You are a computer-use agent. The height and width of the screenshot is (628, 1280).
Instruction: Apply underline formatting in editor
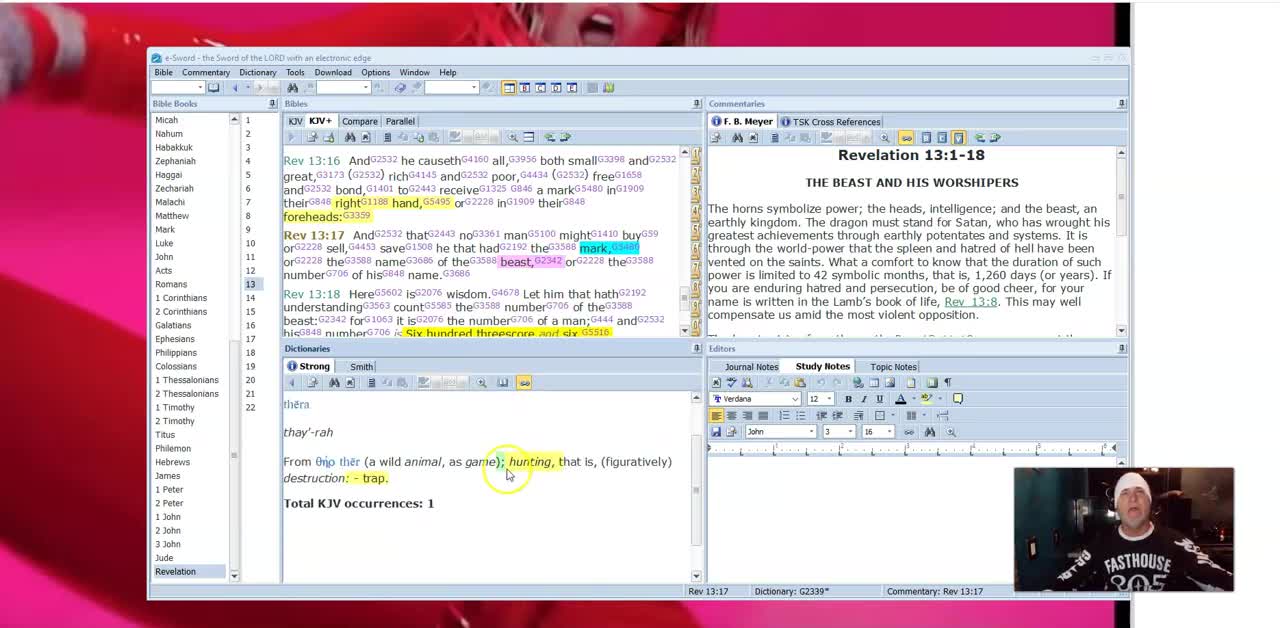point(880,399)
